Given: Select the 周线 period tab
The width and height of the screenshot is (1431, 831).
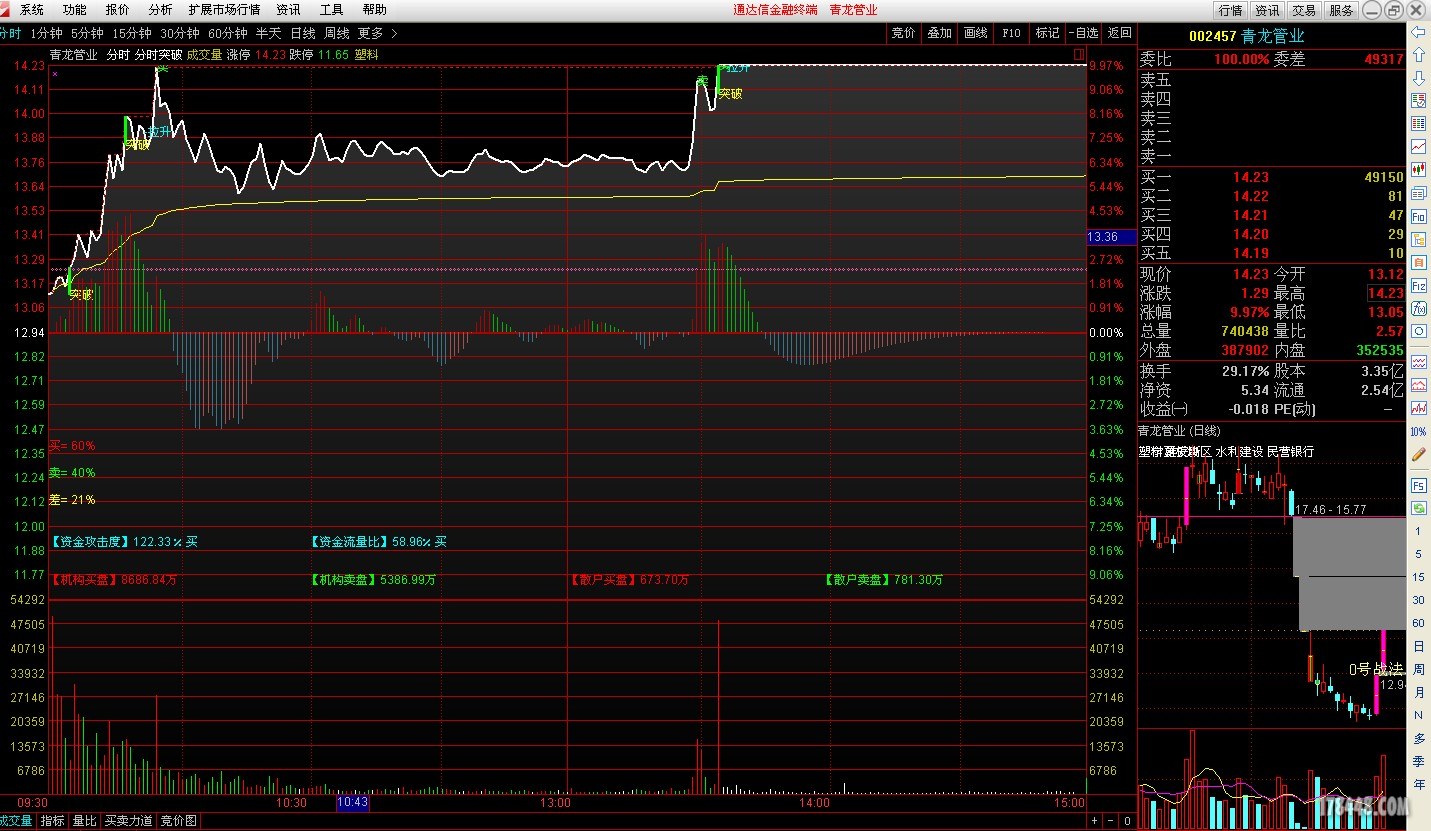Looking at the screenshot, I should click(x=336, y=33).
